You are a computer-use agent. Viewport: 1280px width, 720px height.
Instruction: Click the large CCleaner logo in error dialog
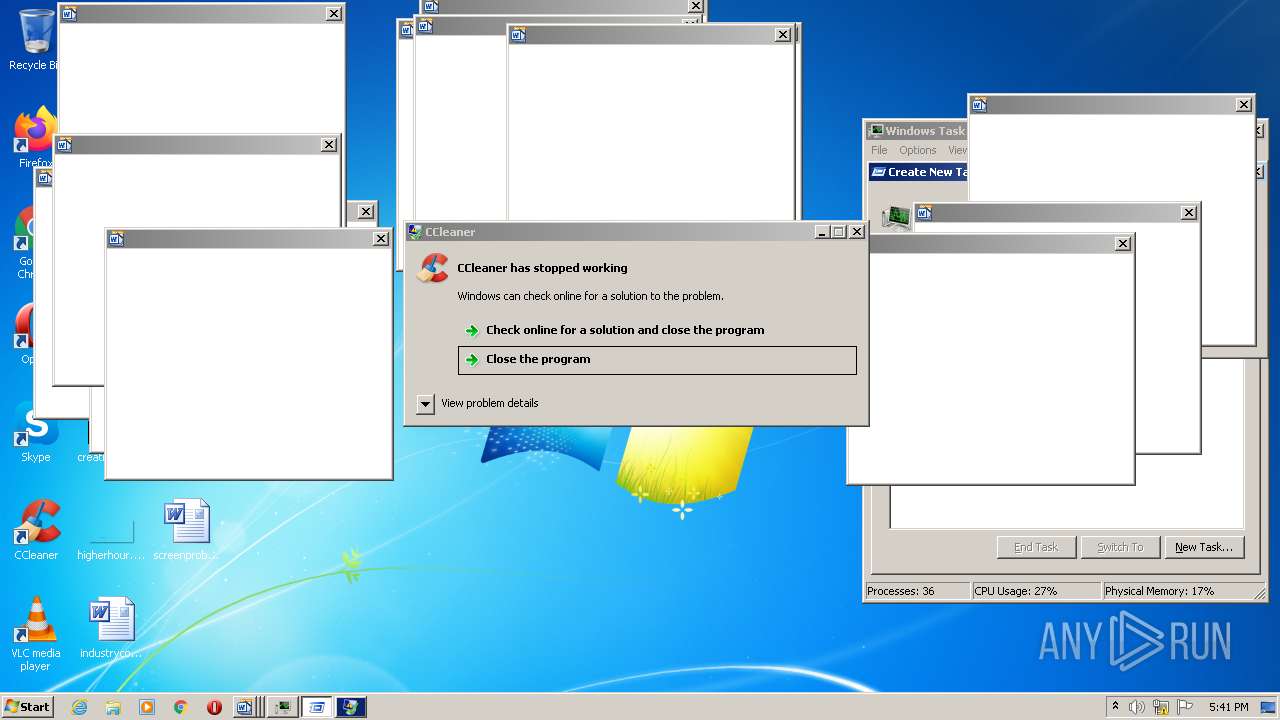pyautogui.click(x=433, y=268)
